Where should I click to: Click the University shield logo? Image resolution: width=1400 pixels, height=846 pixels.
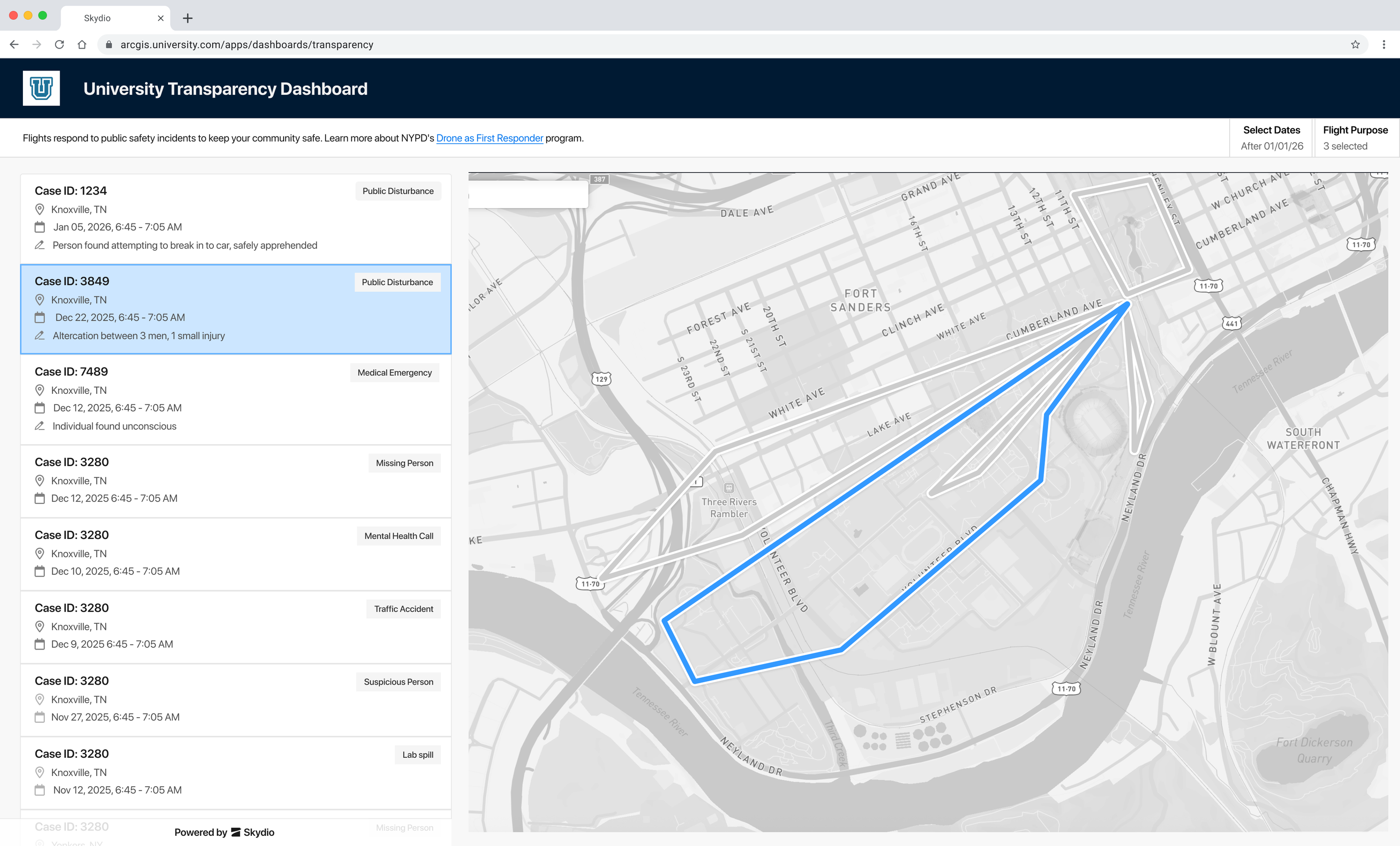point(41,88)
